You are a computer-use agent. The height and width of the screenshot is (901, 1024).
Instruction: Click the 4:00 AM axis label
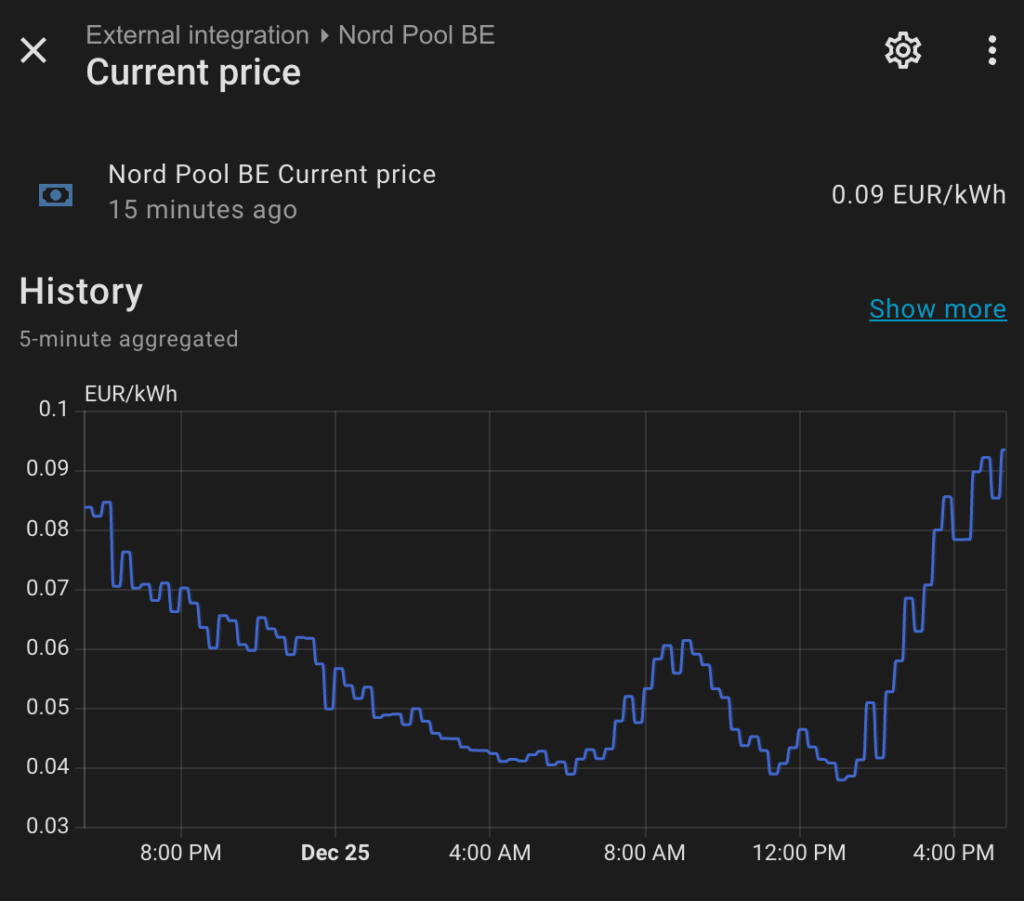pos(490,853)
